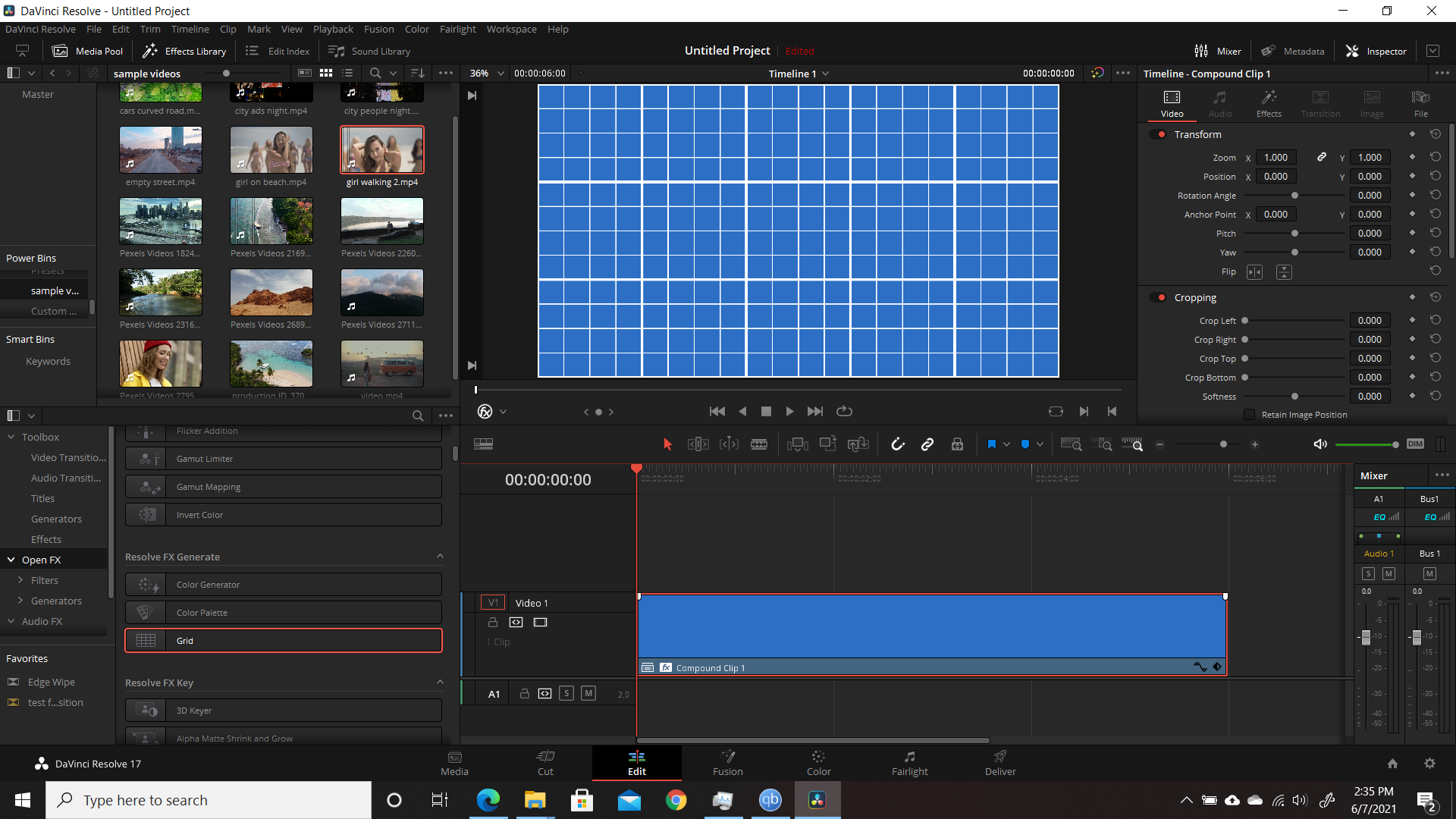Toggle the Position Lock icon
1456x819 pixels.
pyautogui.click(x=958, y=444)
